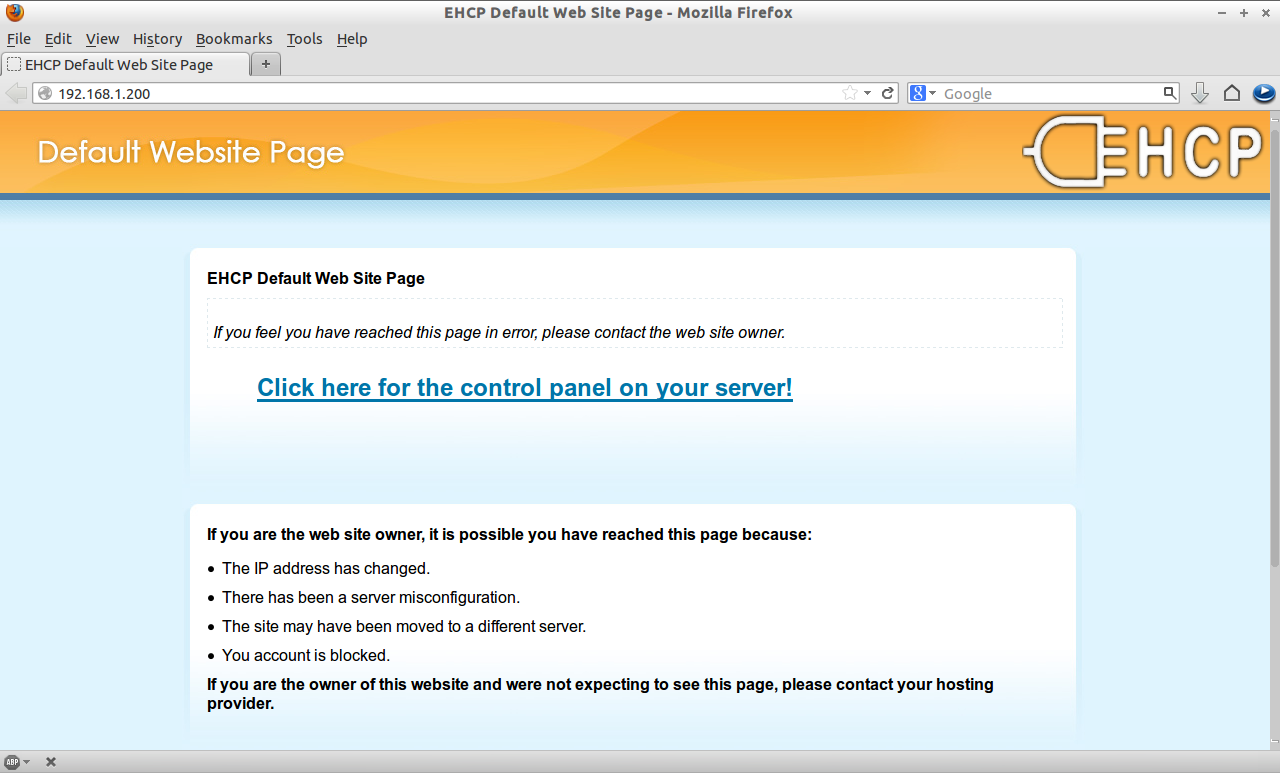1280x774 pixels.
Task: Open the History menu
Action: pos(157,39)
